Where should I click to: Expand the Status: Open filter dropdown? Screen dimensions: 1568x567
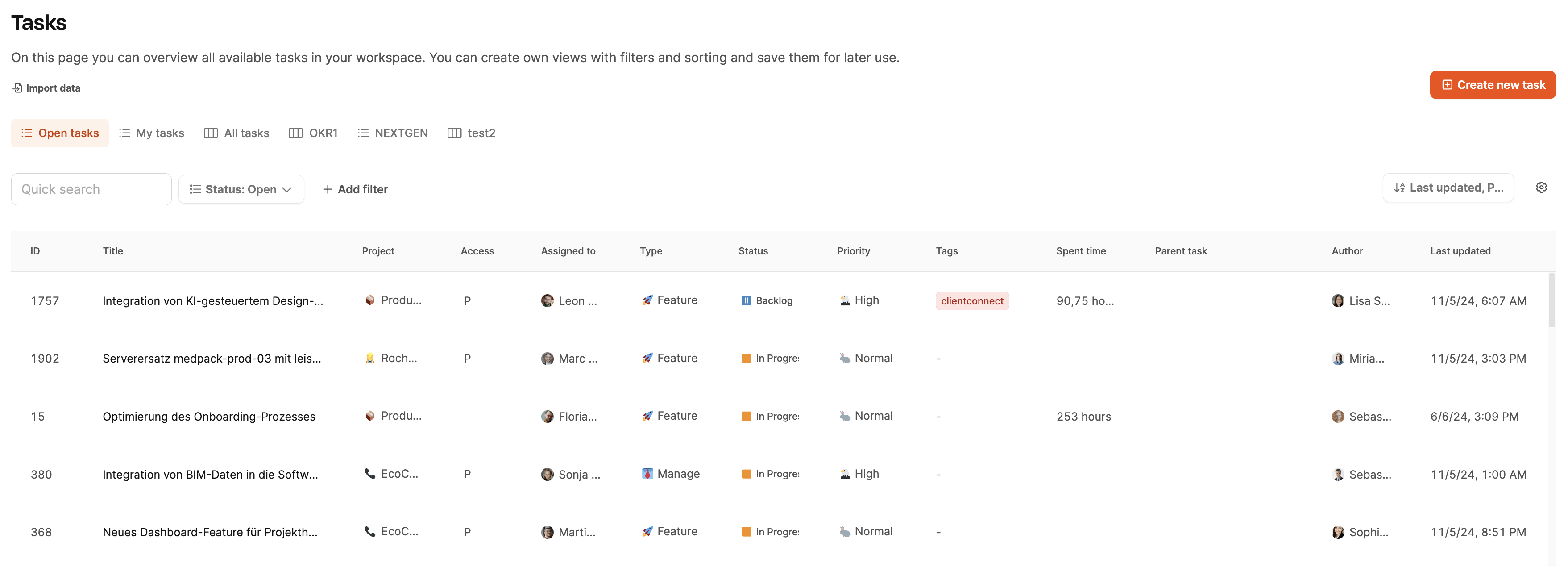(241, 189)
